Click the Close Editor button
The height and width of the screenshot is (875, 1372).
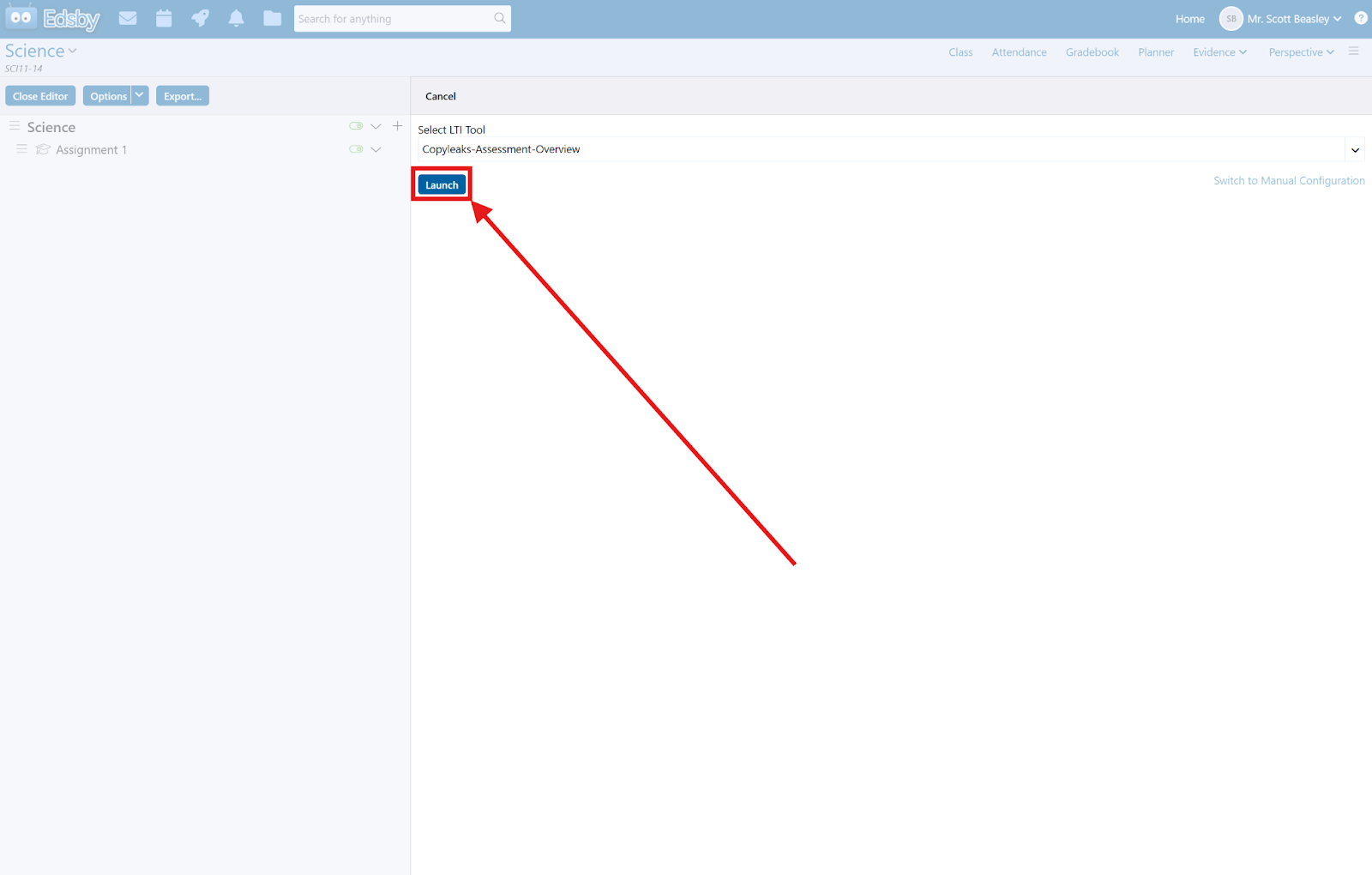coord(40,96)
